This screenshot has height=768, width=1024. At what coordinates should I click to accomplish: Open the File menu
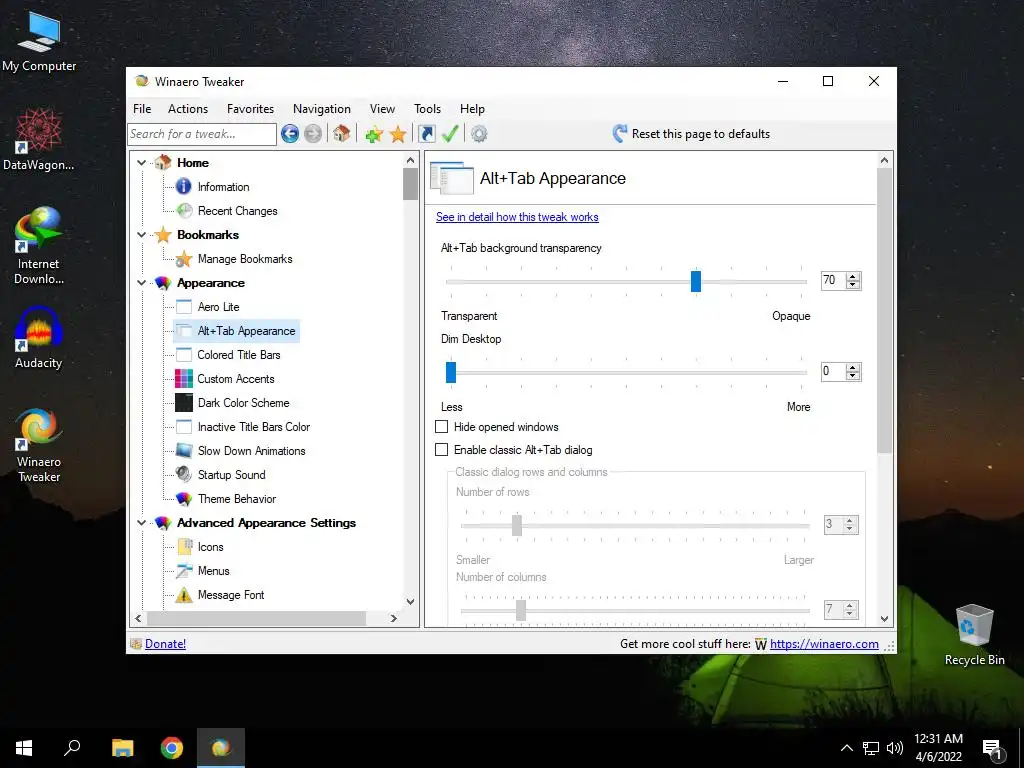142,109
